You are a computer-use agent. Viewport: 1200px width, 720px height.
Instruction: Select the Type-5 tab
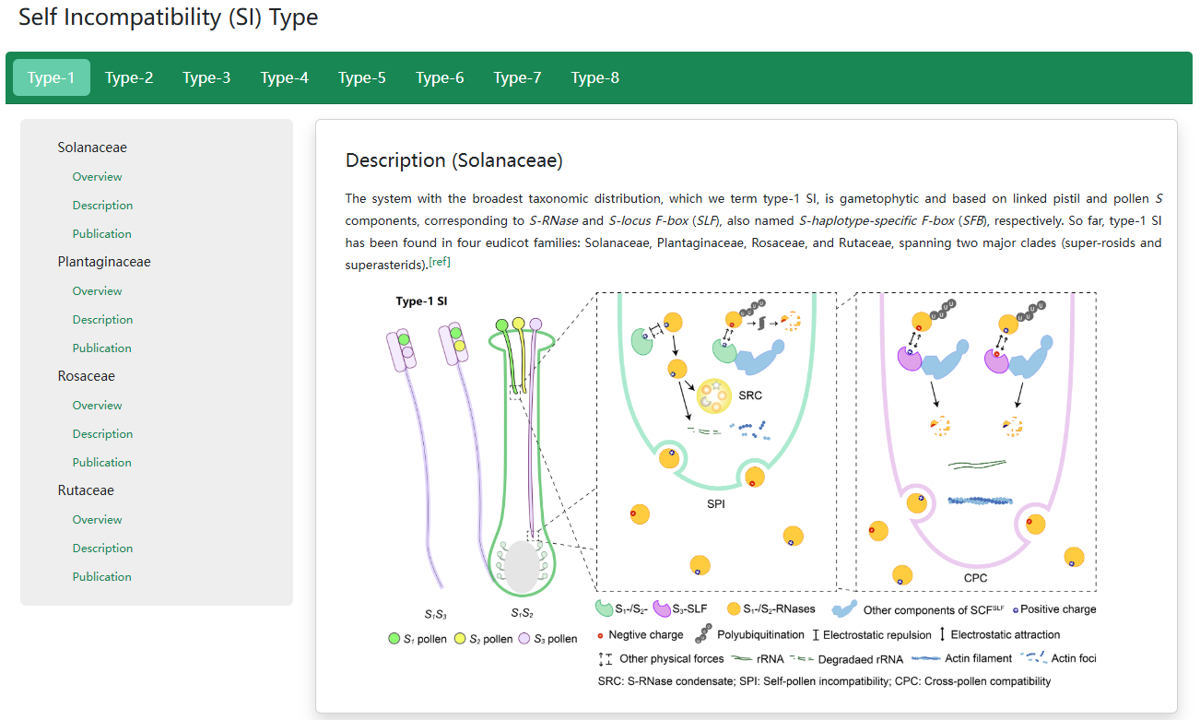pos(362,78)
